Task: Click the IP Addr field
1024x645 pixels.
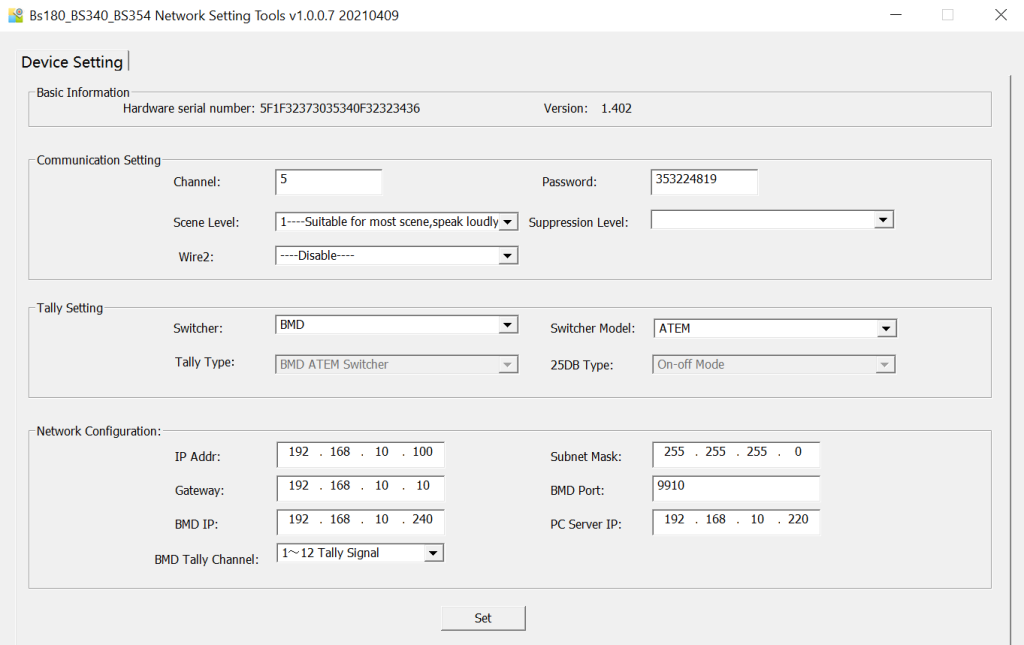Action: (360, 453)
